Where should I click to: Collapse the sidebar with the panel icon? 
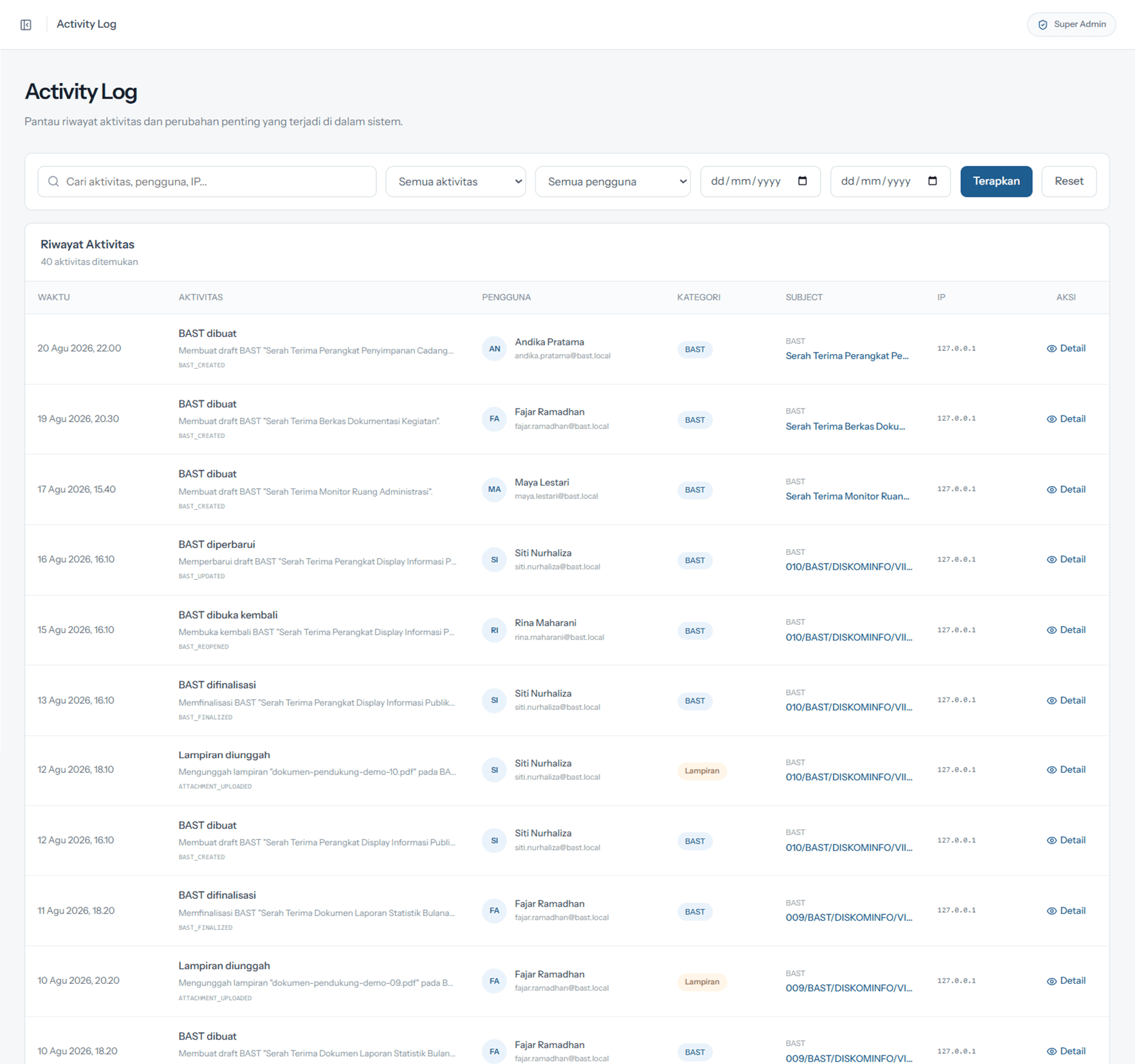click(26, 24)
